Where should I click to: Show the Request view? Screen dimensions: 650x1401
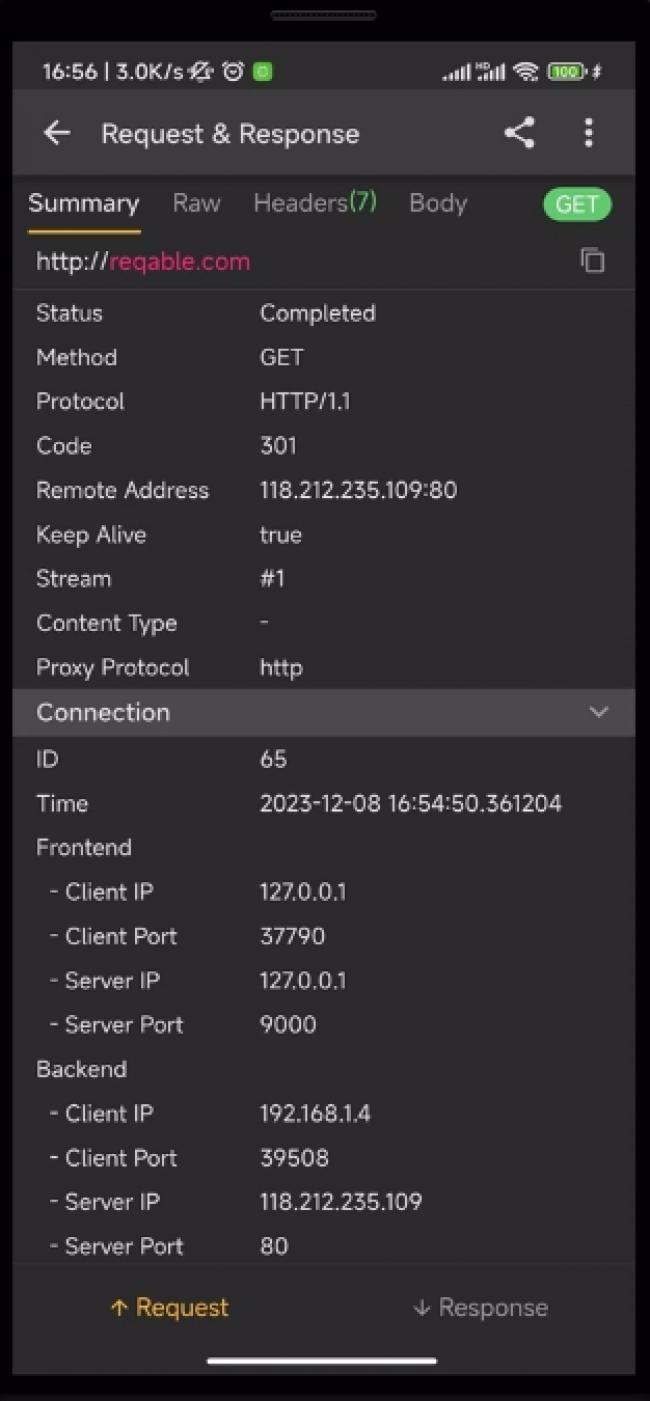pyautogui.click(x=169, y=1307)
